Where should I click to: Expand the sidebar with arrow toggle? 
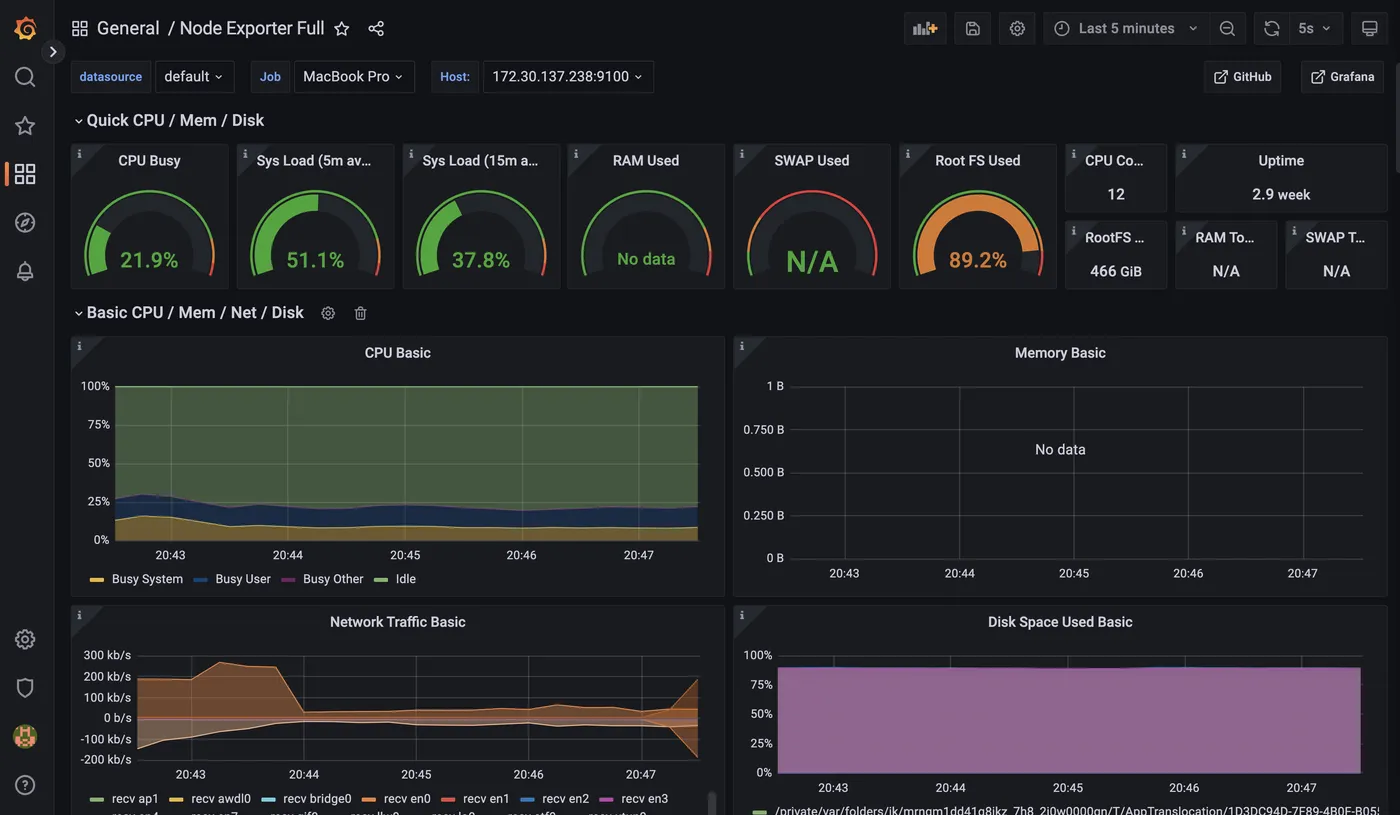pos(53,51)
